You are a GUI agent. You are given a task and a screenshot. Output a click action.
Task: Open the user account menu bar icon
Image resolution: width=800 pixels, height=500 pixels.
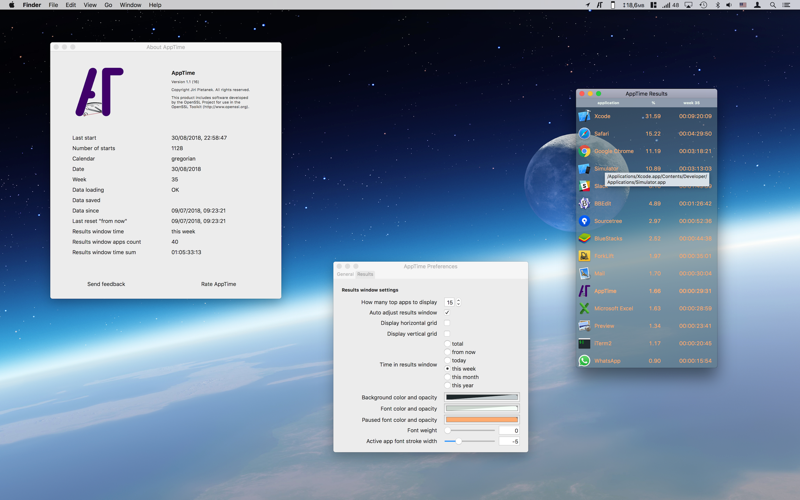coord(758,5)
